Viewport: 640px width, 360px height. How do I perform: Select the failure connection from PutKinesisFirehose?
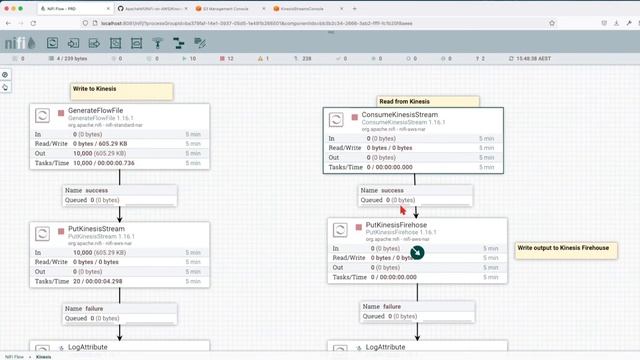pos(418,311)
